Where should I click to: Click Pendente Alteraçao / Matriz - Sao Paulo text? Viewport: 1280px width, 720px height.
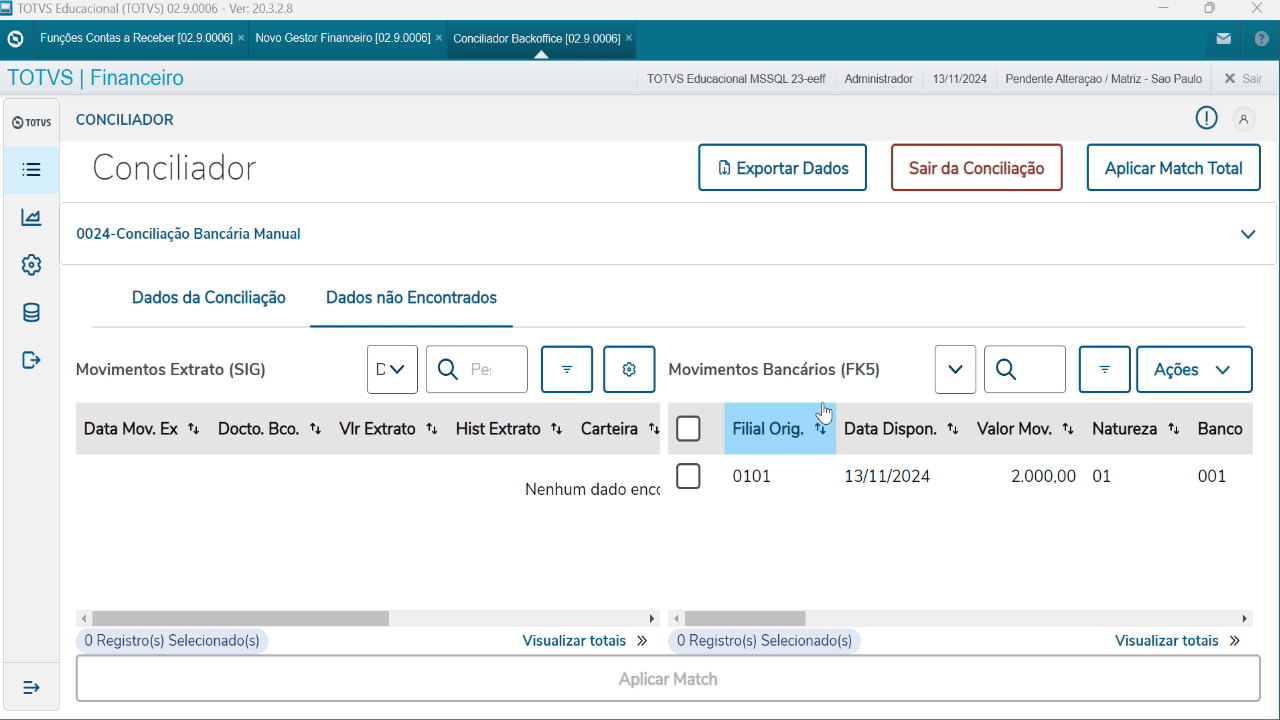[1104, 78]
